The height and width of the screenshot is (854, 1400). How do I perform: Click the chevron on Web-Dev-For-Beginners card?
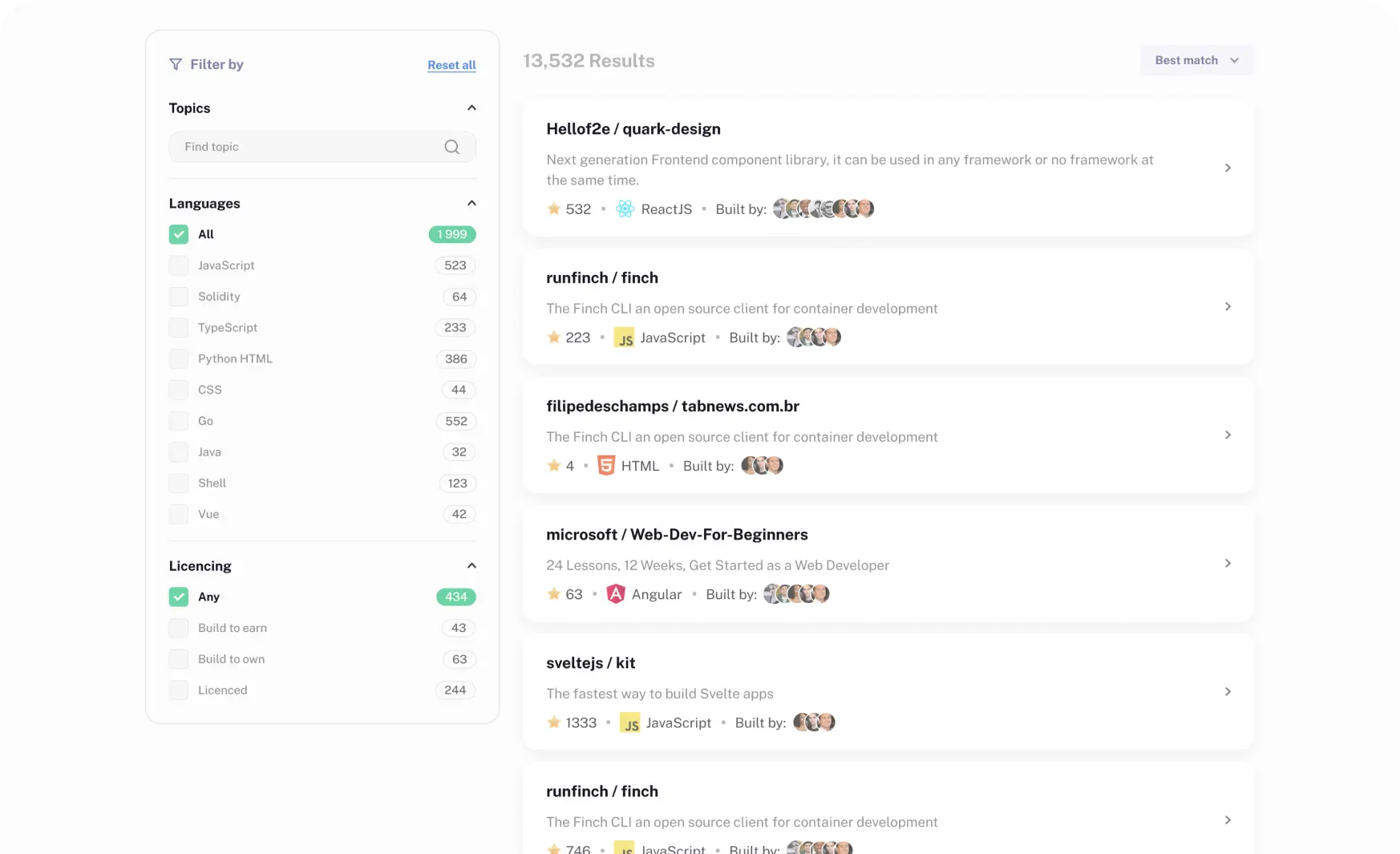coord(1228,563)
